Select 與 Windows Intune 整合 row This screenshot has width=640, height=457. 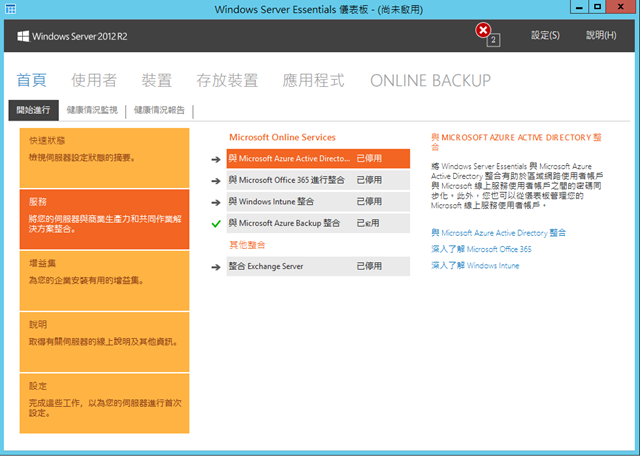(x=318, y=202)
